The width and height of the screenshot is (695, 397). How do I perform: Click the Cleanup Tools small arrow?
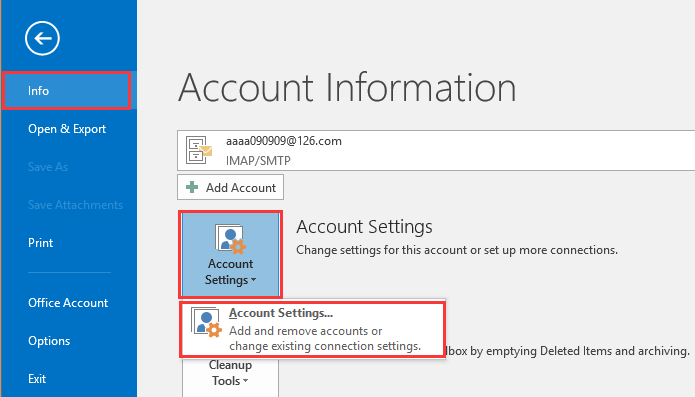pos(246,381)
